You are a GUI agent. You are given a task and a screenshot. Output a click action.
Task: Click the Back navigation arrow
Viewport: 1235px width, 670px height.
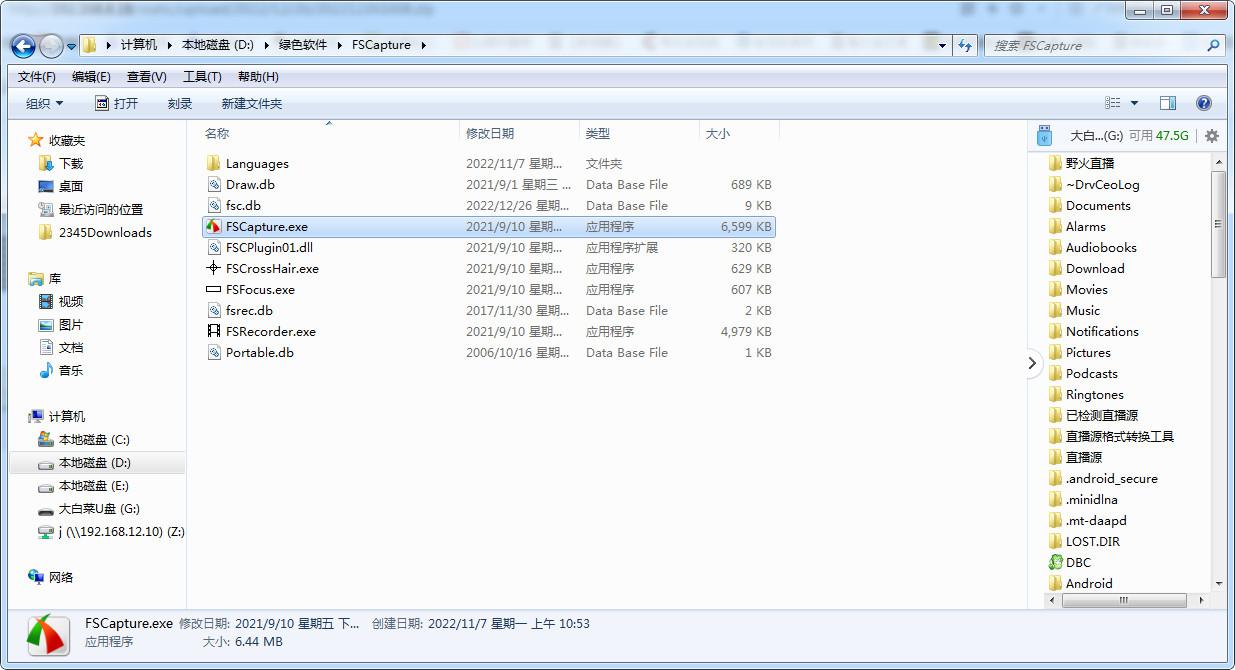coord(24,46)
